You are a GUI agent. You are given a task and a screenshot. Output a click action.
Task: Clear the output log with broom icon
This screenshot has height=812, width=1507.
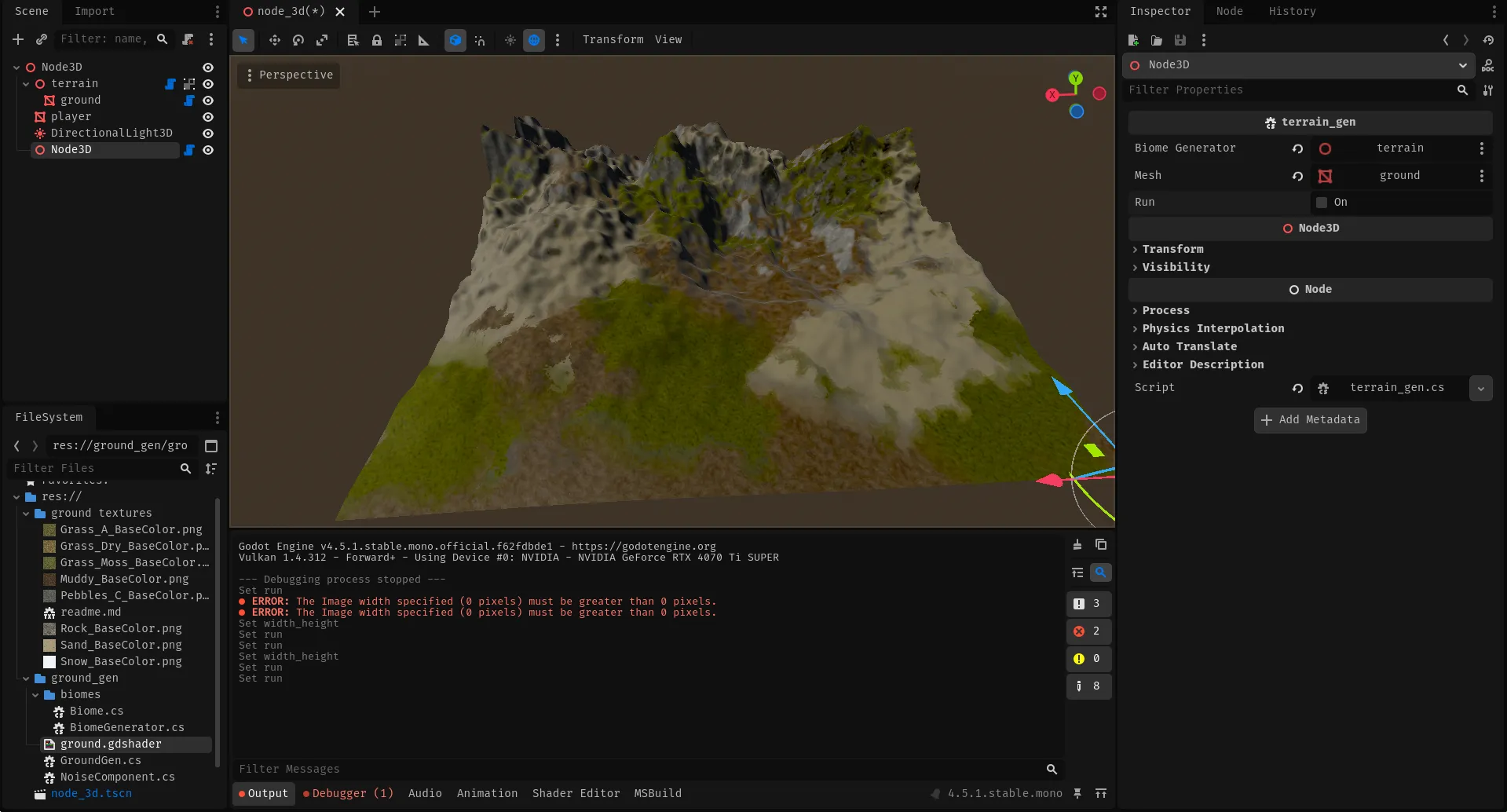pos(1077,544)
